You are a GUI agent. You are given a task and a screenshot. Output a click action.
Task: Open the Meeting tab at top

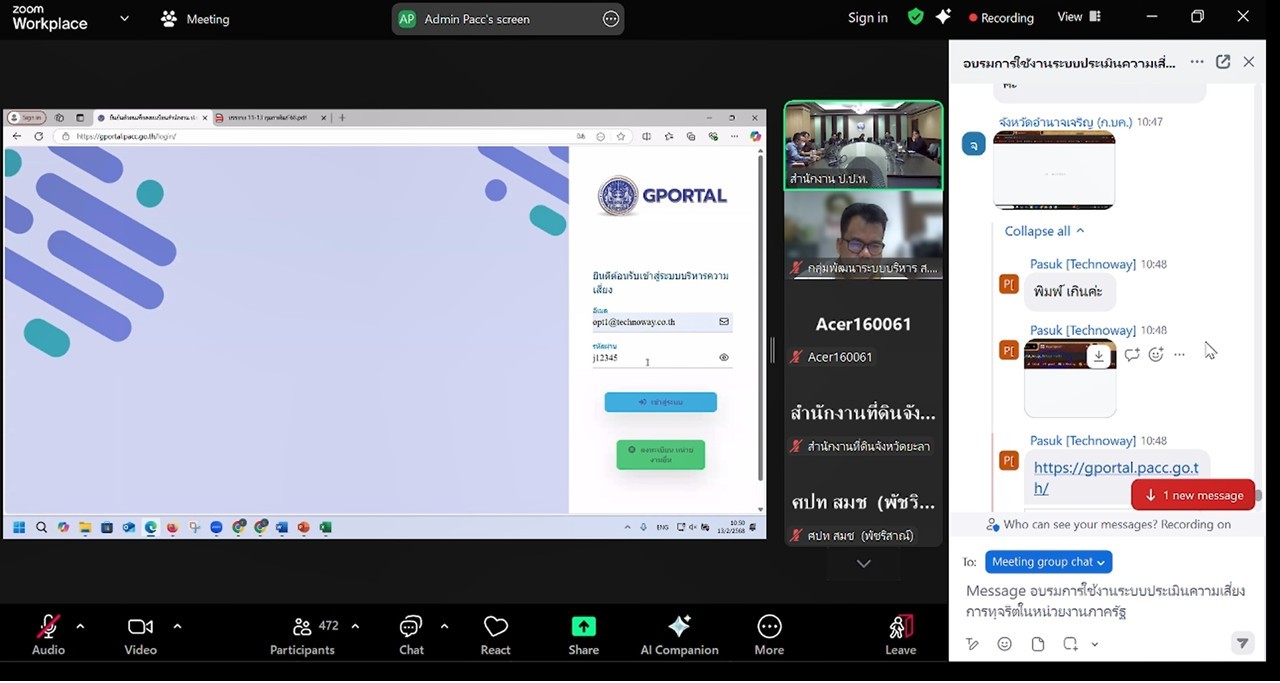click(196, 18)
